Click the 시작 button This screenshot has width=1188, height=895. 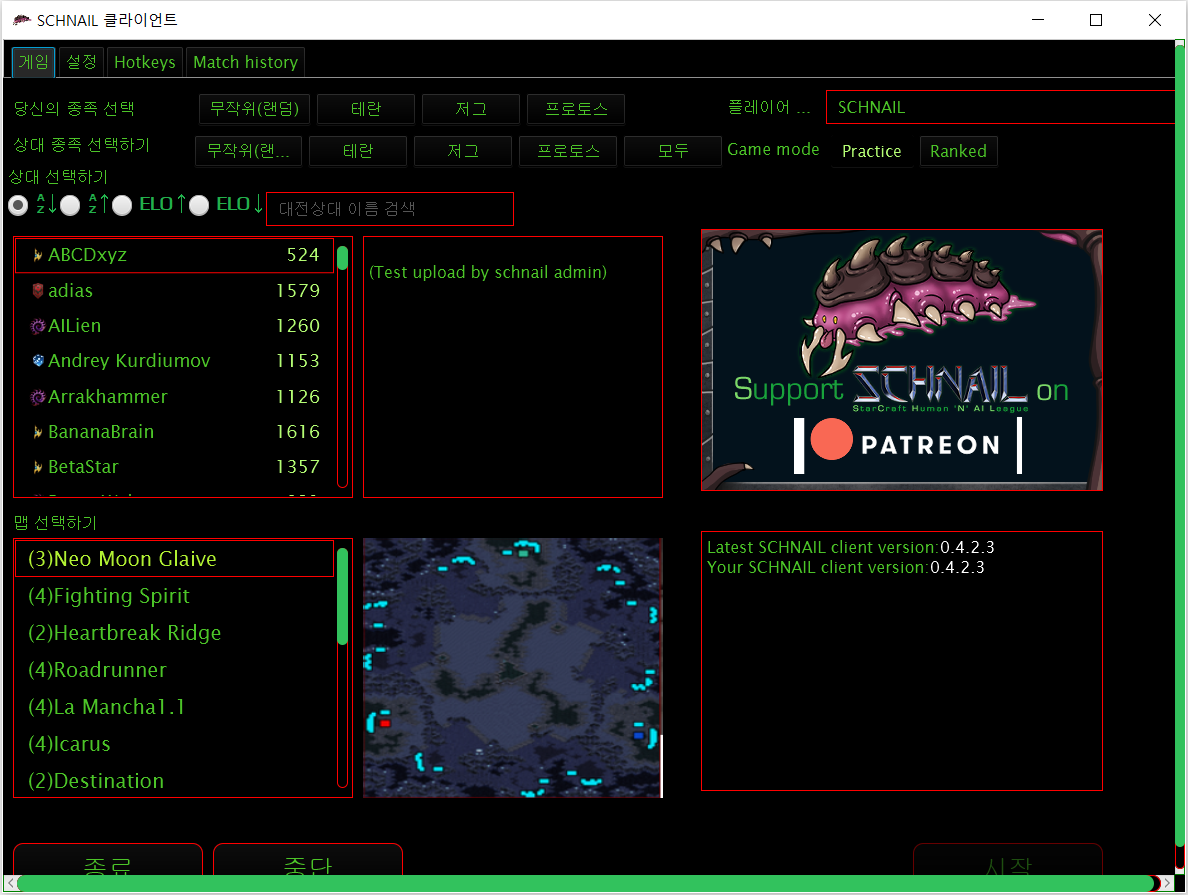click(x=1008, y=859)
